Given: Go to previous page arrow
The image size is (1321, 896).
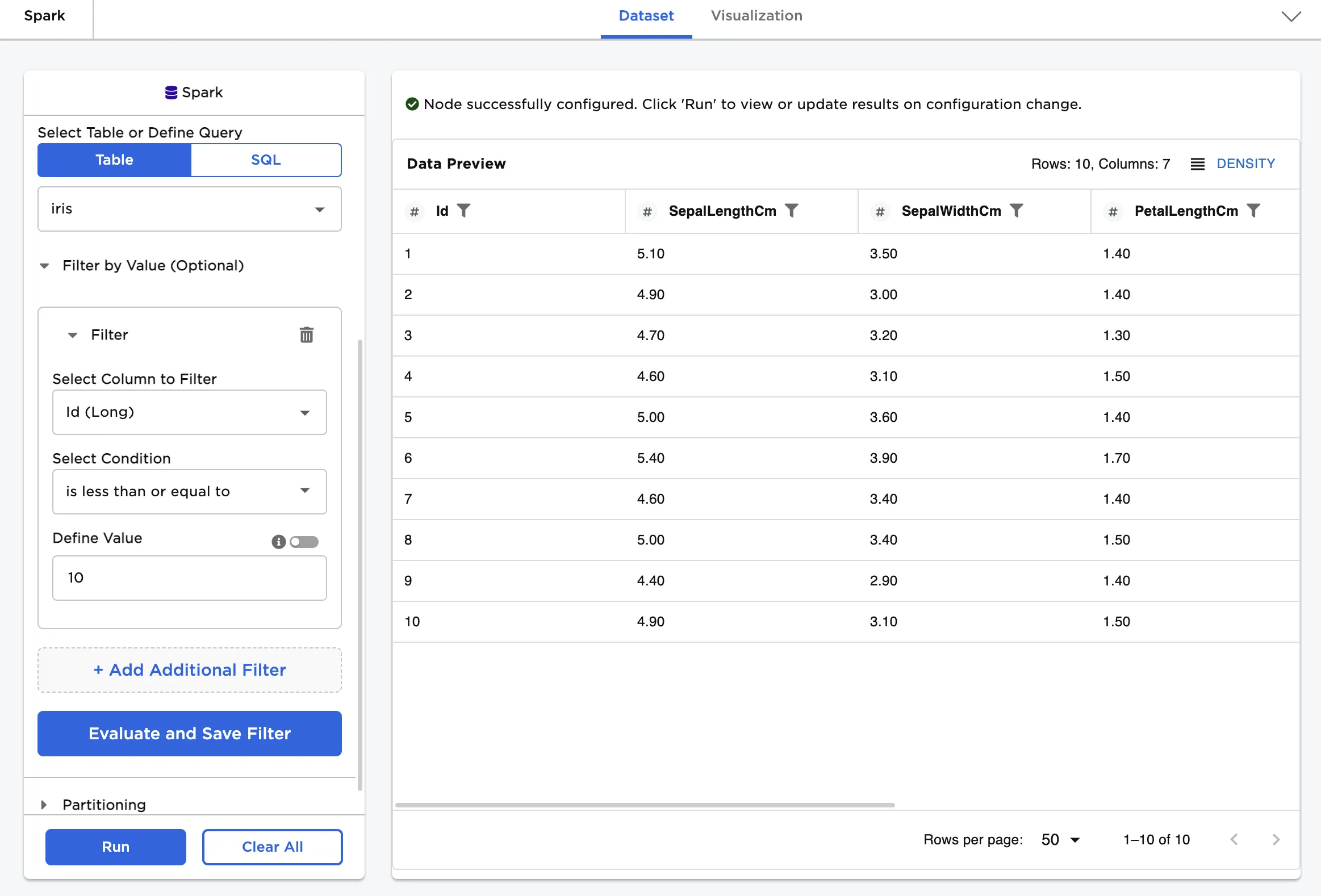Looking at the screenshot, I should click(x=1234, y=839).
